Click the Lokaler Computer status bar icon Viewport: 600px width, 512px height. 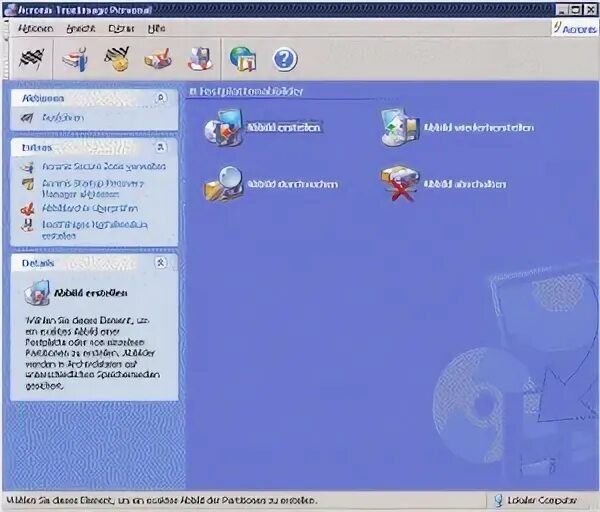pyautogui.click(x=498, y=500)
